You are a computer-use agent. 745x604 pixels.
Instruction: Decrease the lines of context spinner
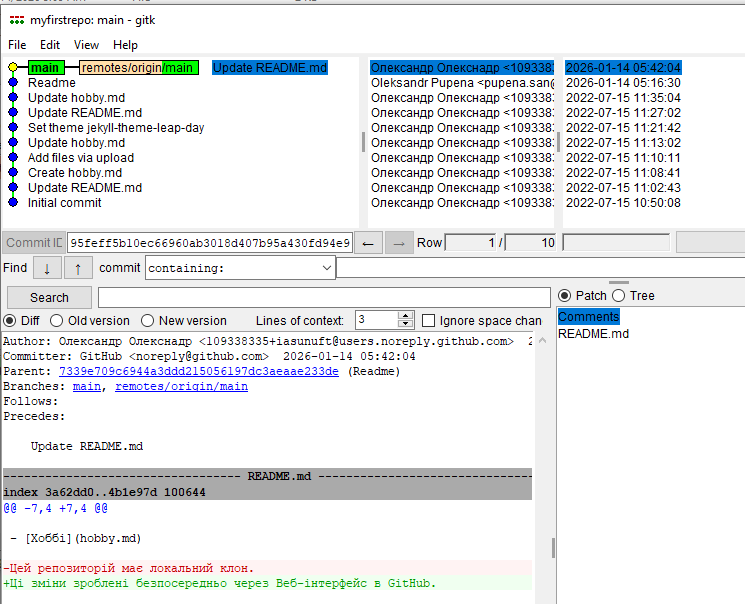[405, 325]
